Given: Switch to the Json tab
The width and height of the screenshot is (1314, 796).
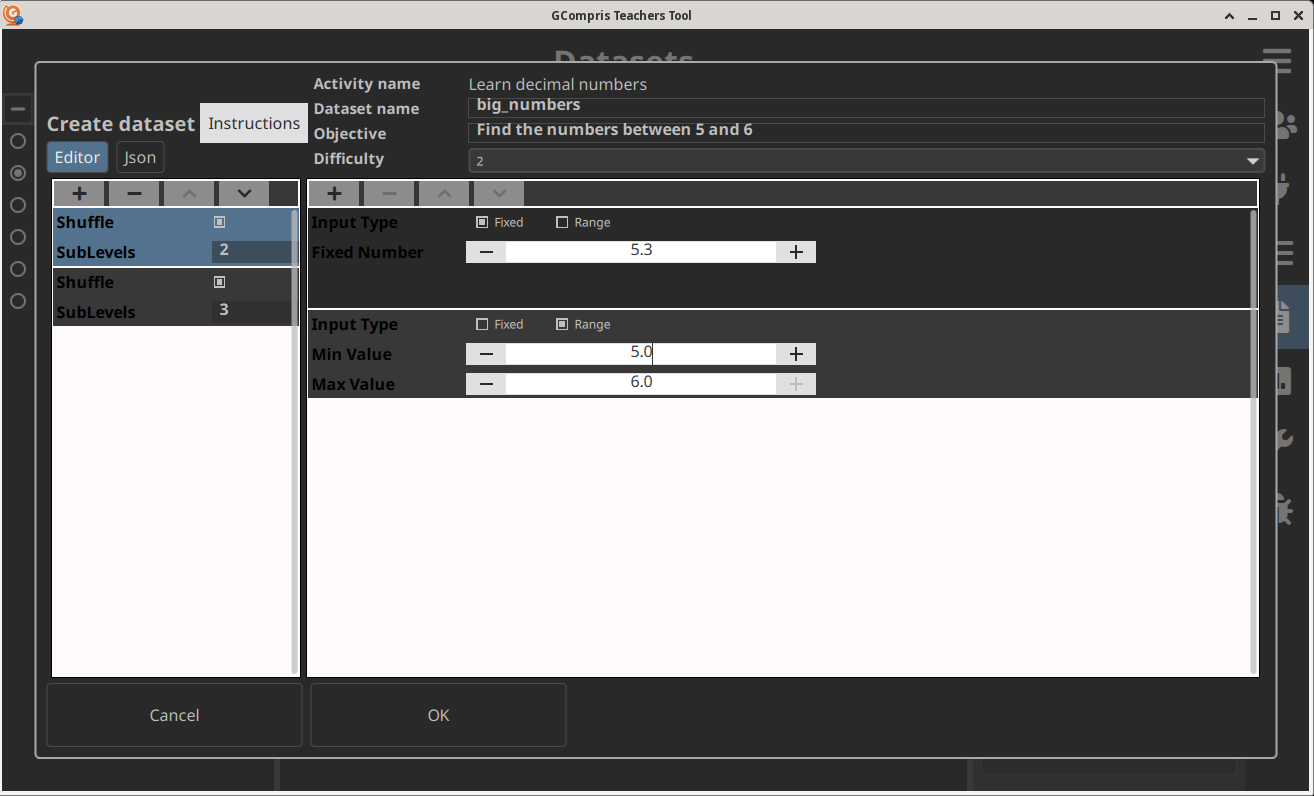Looking at the screenshot, I should coord(140,157).
